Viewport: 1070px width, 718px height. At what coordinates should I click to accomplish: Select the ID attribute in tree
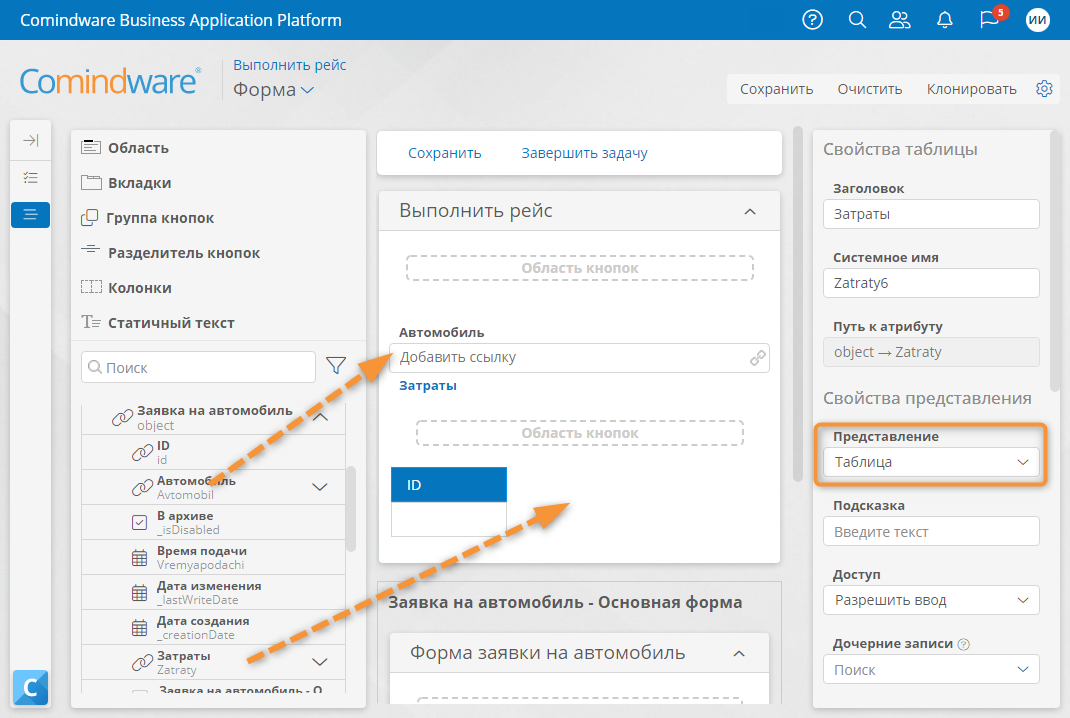213,452
